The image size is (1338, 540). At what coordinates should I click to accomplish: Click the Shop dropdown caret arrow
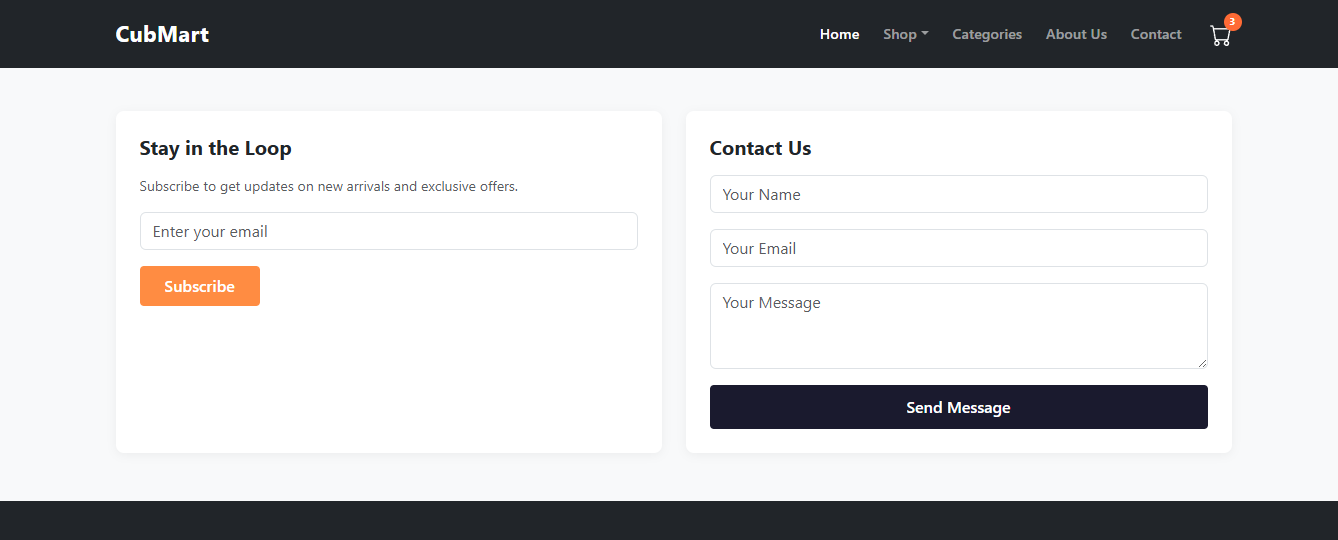(925, 34)
